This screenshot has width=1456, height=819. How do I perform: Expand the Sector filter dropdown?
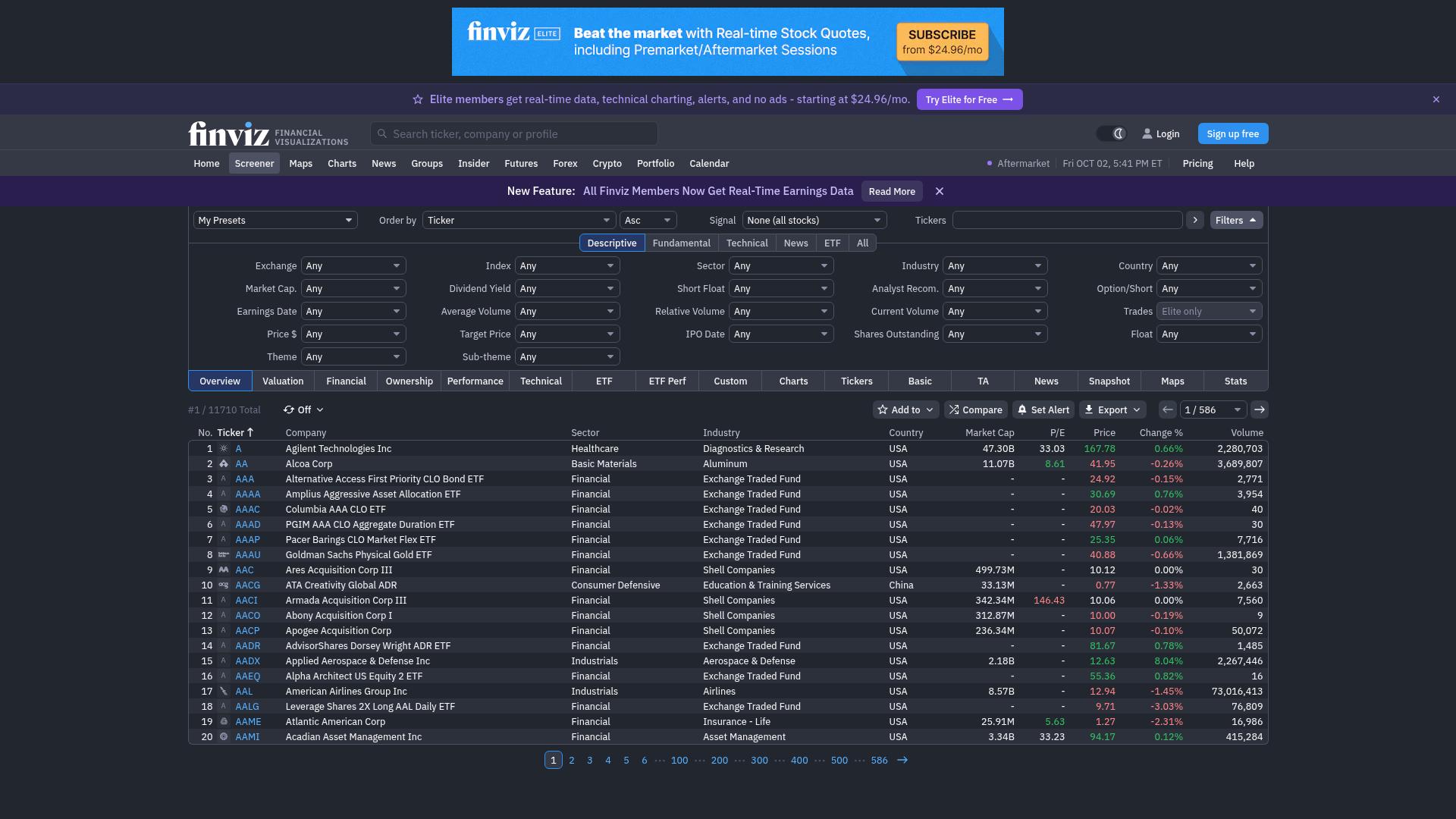[x=781, y=265]
